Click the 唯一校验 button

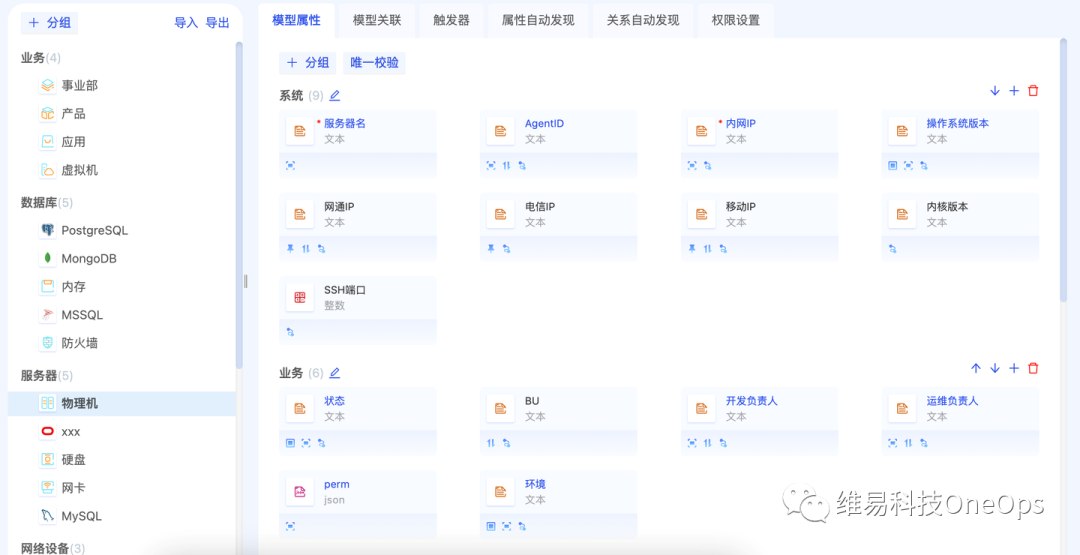coord(375,63)
